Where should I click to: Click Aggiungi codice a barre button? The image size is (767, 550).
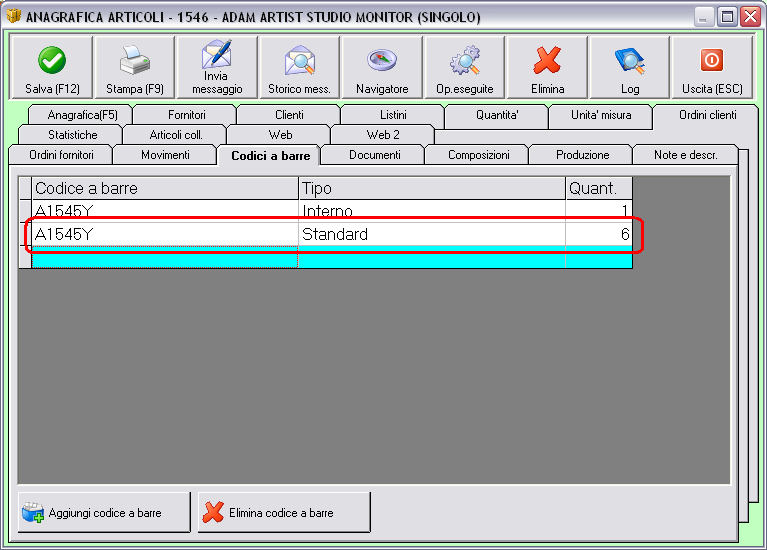[x=104, y=512]
